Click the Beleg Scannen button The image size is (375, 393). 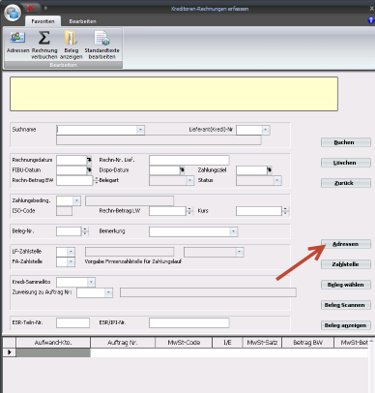click(346, 305)
